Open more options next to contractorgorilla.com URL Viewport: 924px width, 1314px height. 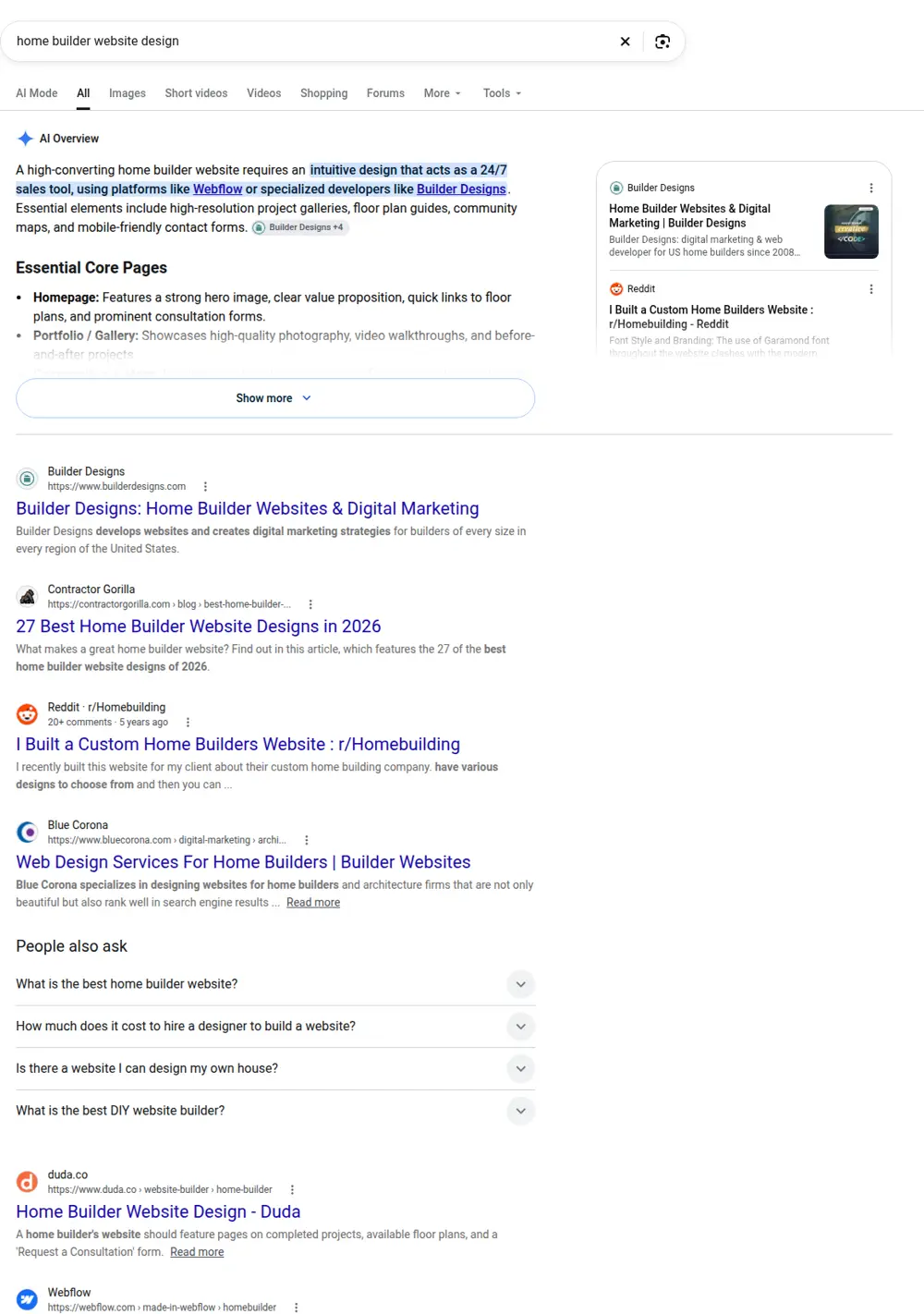pyautogui.click(x=310, y=604)
